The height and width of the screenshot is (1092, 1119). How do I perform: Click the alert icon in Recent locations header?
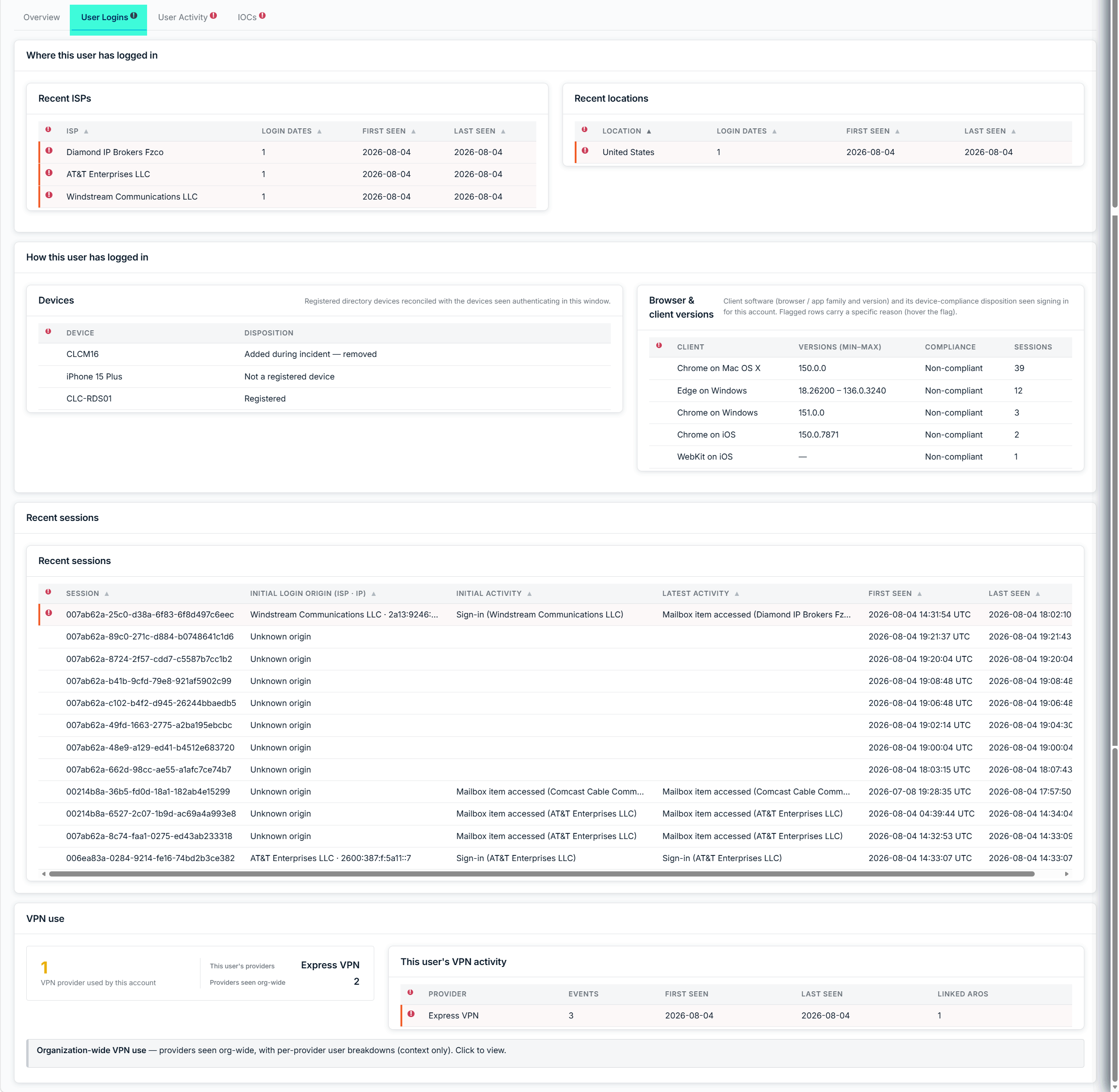pos(585,130)
